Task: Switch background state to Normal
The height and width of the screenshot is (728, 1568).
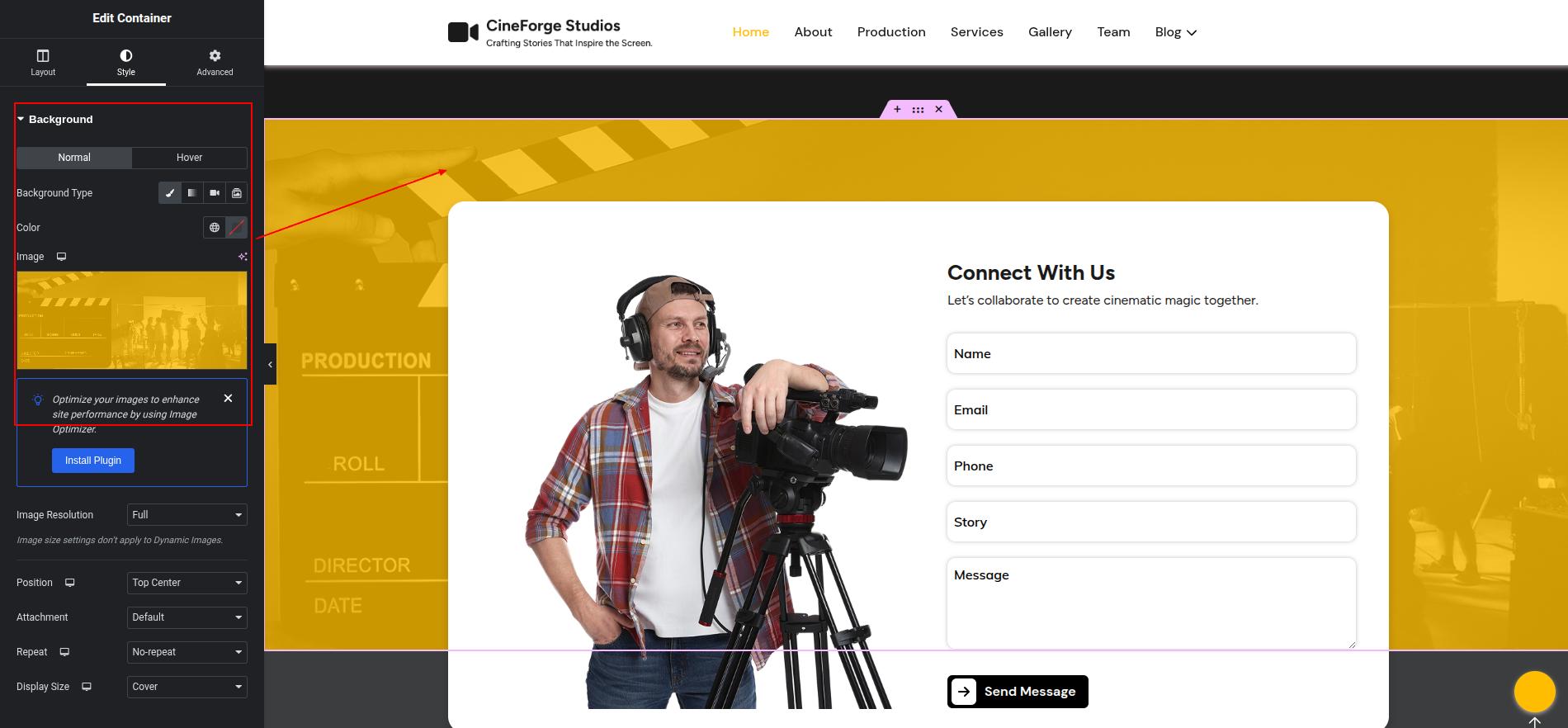Action: click(74, 158)
